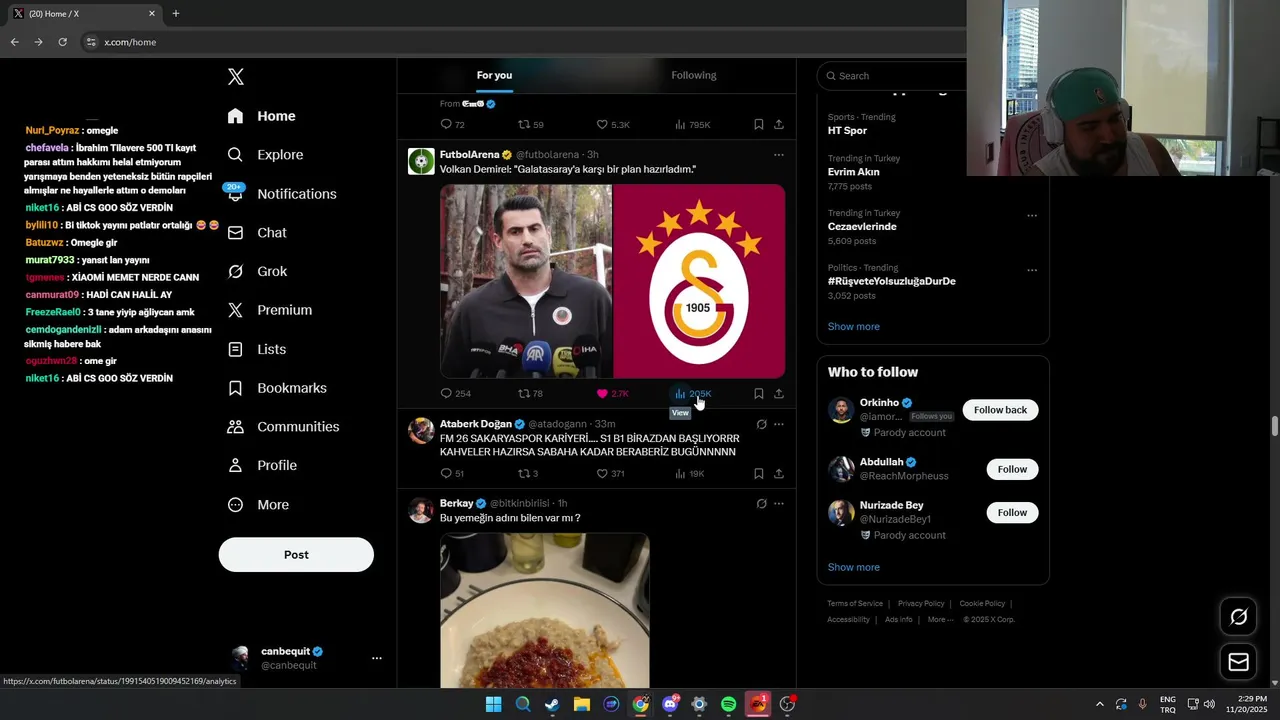Viewport: 1280px width, 720px height.
Task: View Ataberk Doğan post analytics 19K
Action: (x=689, y=474)
